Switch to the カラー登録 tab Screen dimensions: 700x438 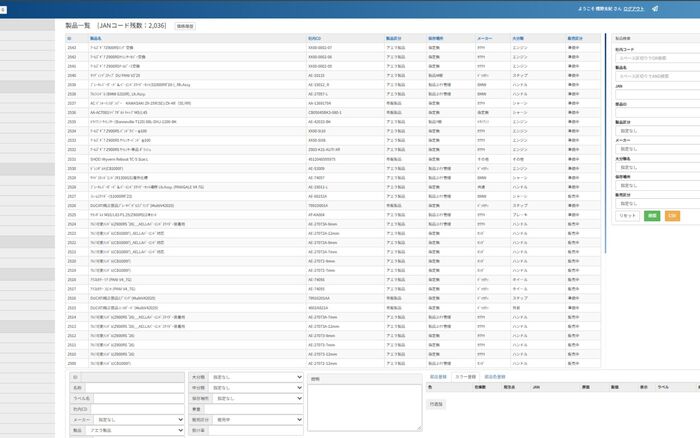tap(465, 377)
